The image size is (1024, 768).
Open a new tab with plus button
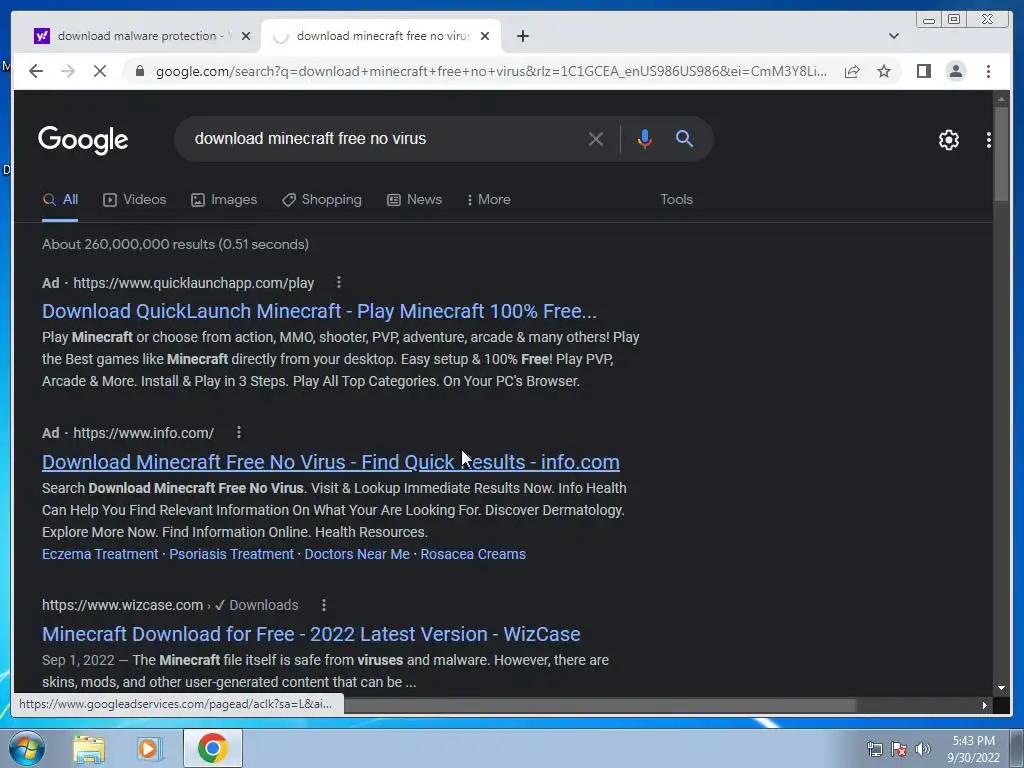click(522, 36)
